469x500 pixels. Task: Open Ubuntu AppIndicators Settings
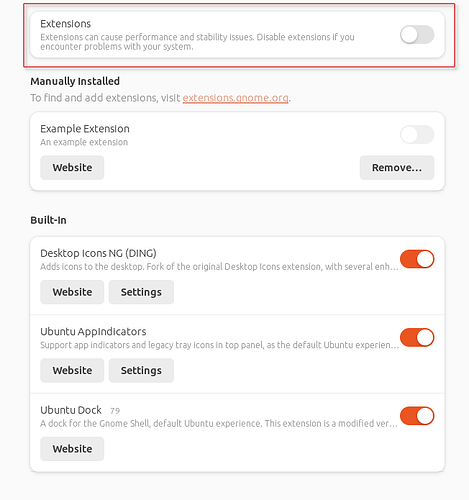(x=141, y=370)
